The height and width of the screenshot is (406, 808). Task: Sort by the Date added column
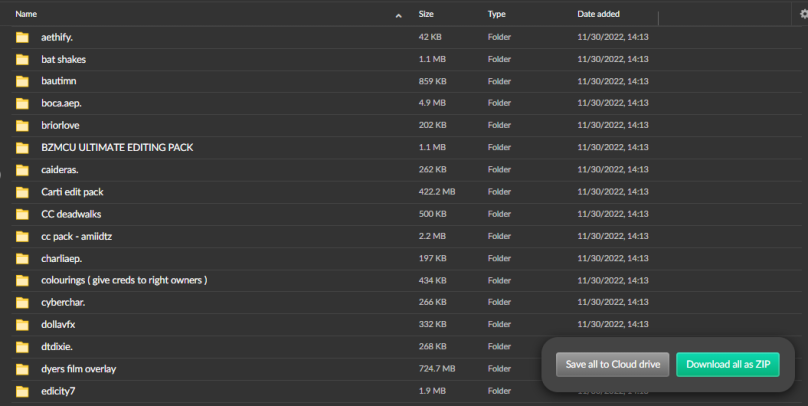tap(598, 14)
